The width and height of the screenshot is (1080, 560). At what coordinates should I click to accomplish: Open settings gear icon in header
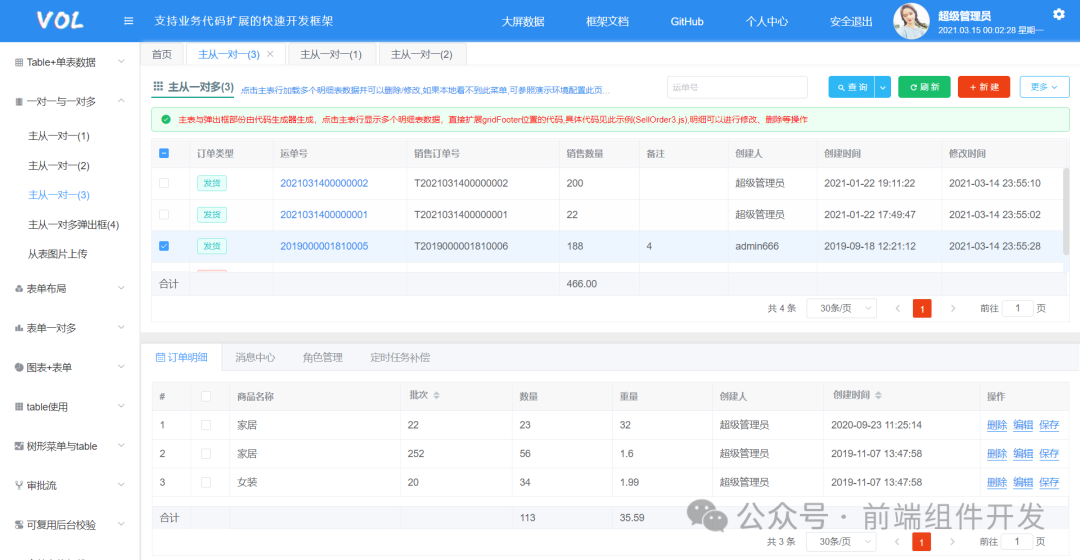point(1059,14)
